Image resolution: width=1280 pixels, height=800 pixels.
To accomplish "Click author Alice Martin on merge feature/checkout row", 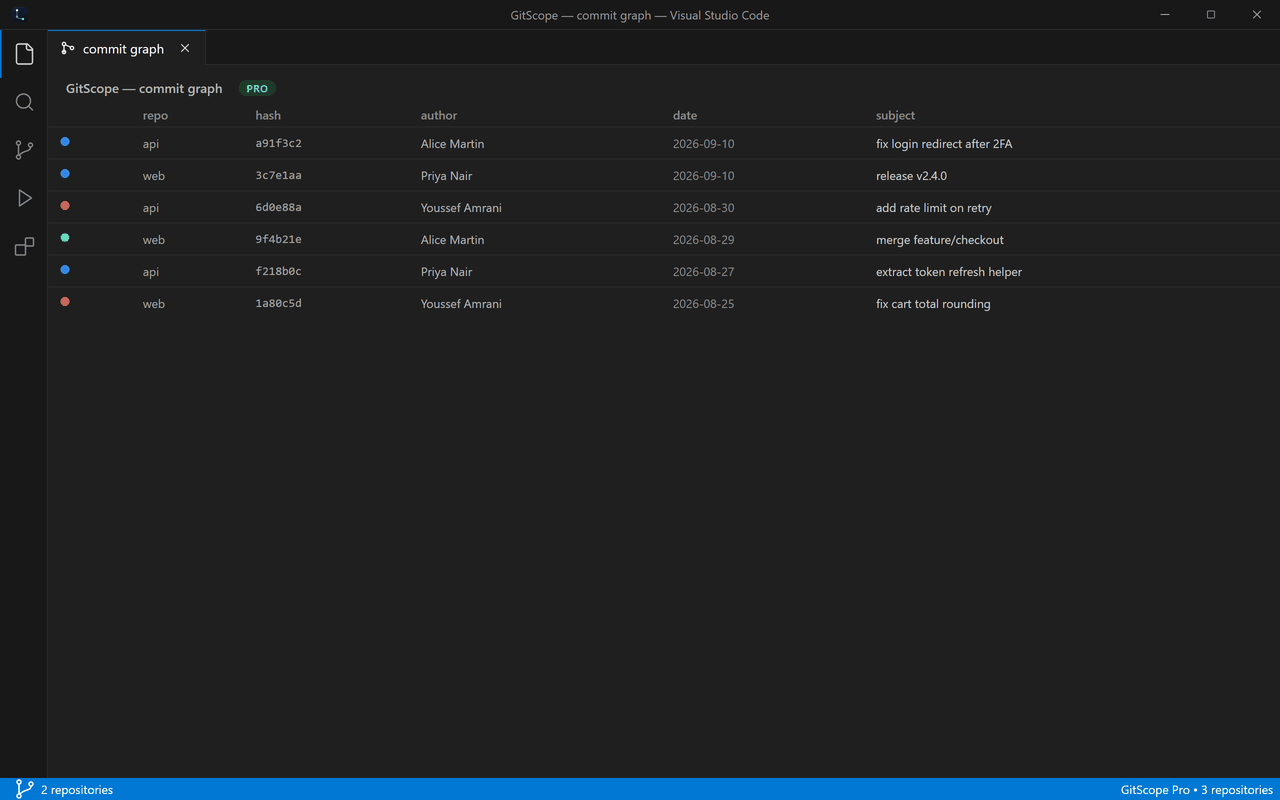I will pos(452,240).
